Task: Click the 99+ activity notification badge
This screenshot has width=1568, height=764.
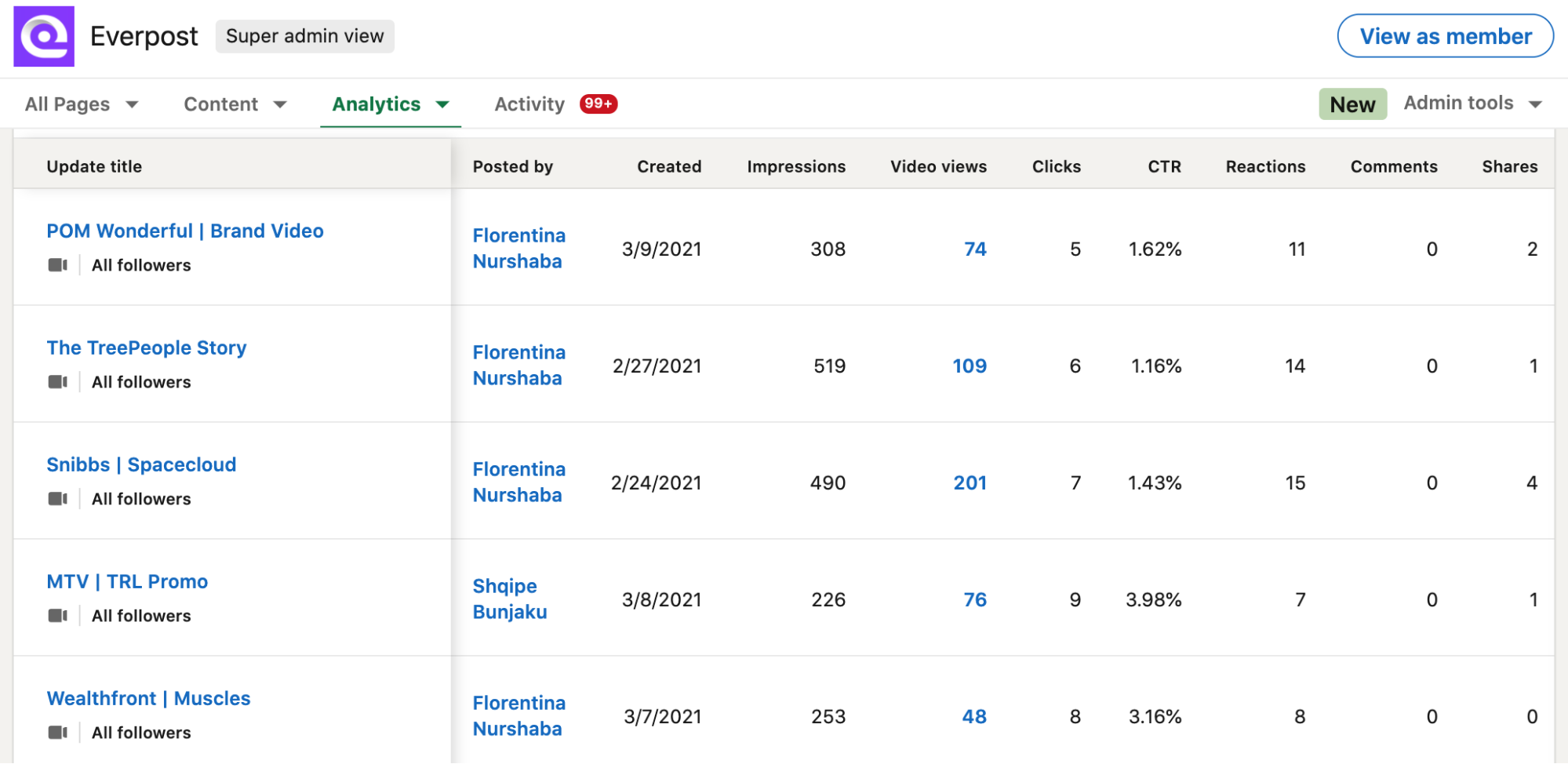Action: (x=598, y=104)
